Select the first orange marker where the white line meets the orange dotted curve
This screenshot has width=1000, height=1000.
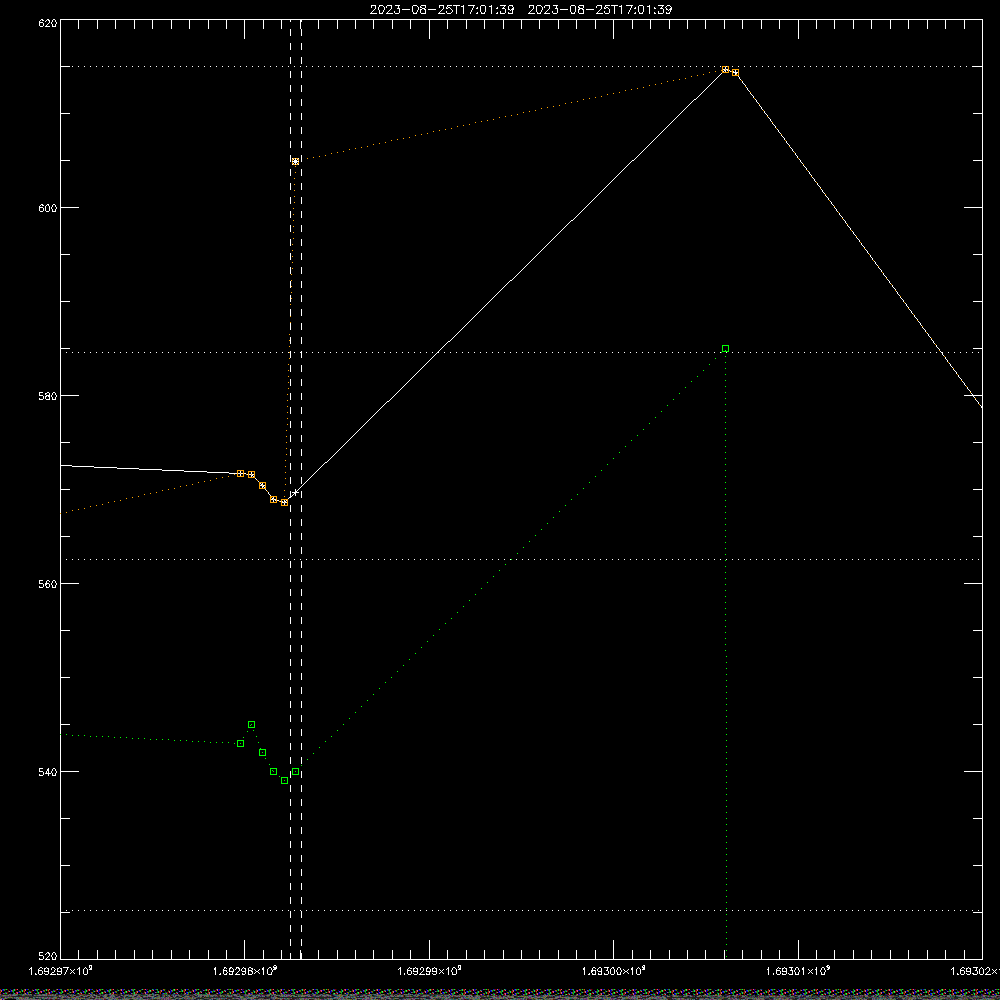pos(240,473)
